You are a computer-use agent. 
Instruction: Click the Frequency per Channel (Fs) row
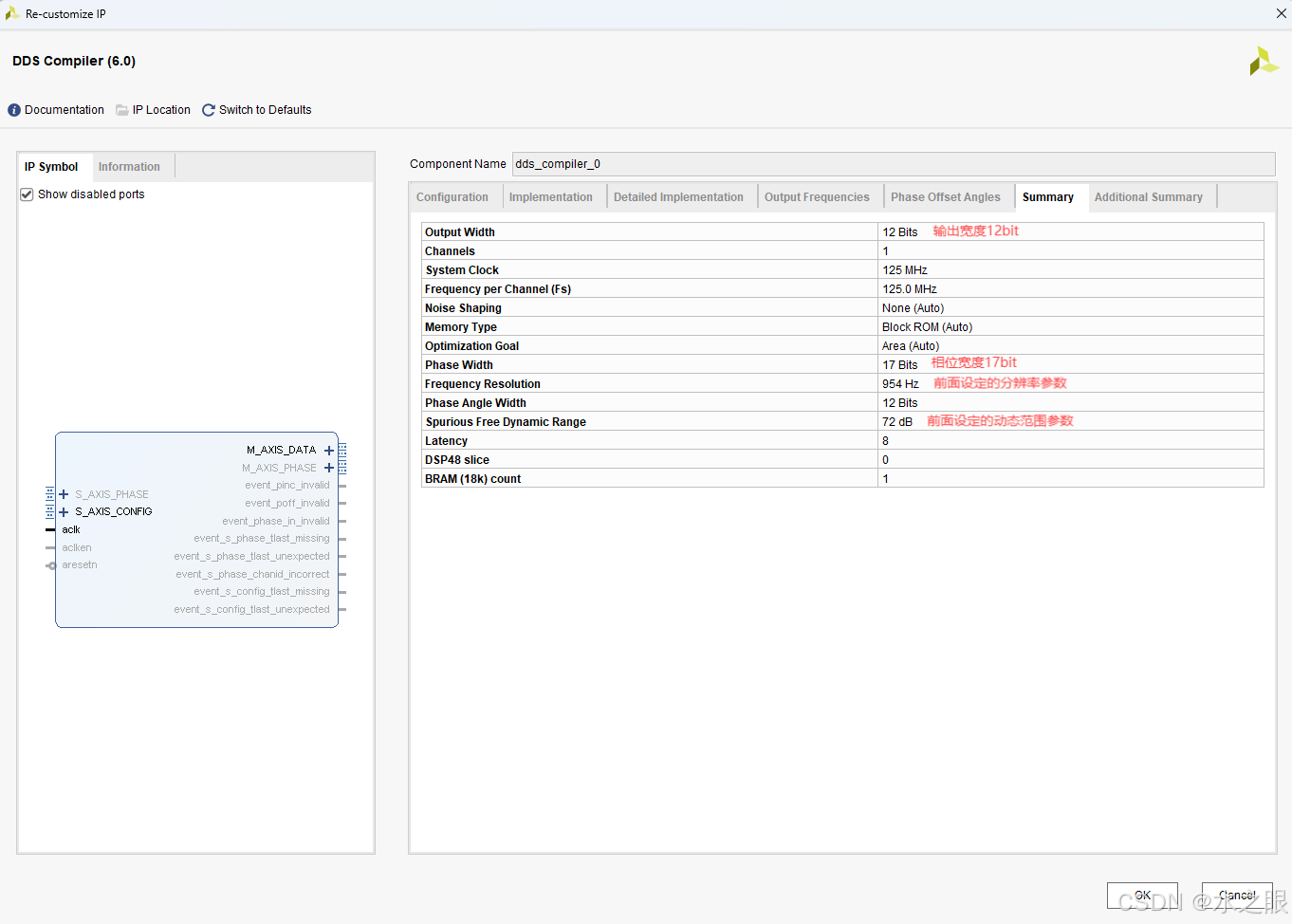[842, 289]
